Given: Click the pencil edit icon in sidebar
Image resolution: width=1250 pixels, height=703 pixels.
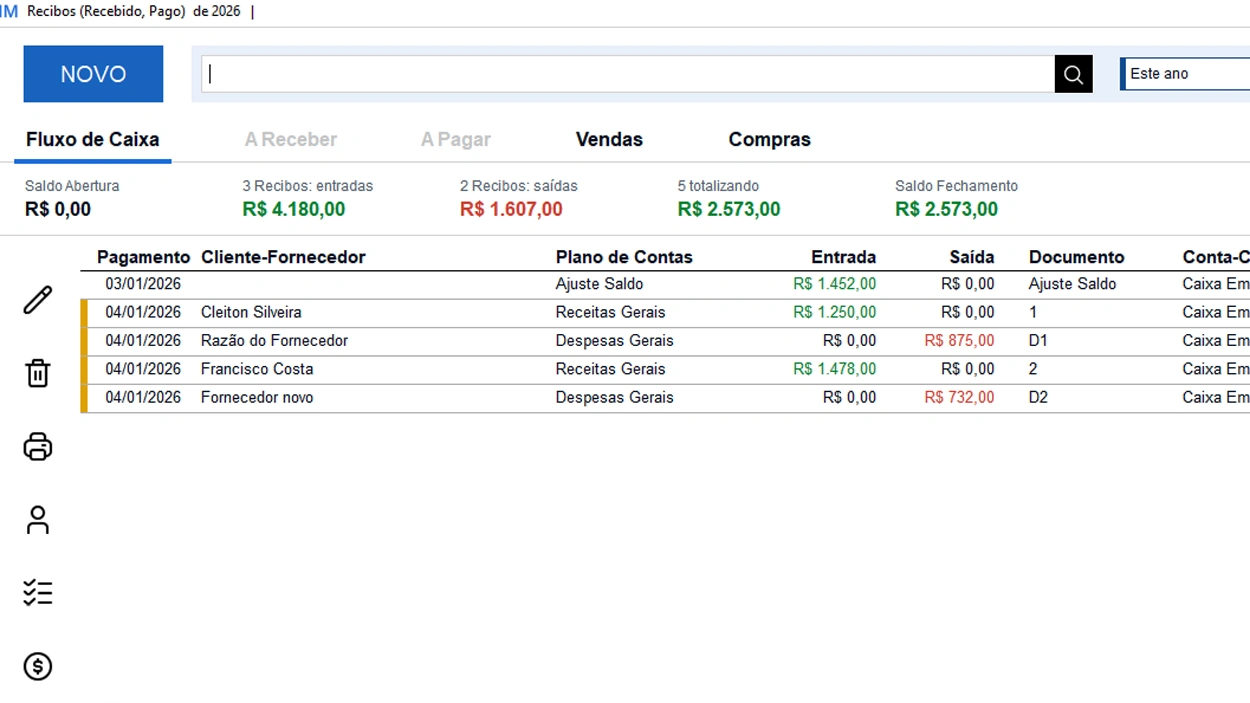Looking at the screenshot, I should coord(38,300).
